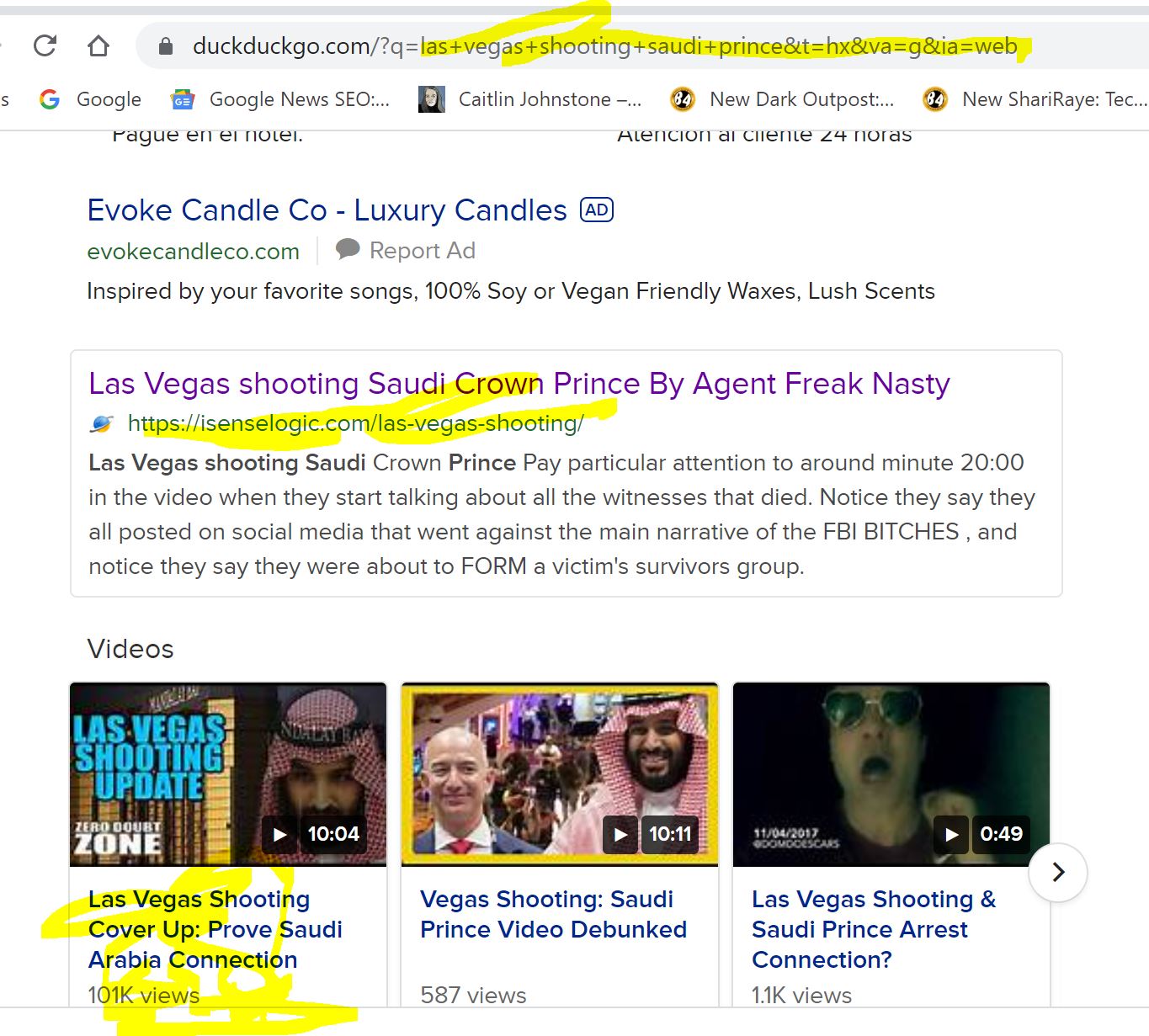
Task: Open the Evoke Candle Co ad link
Action: click(x=327, y=210)
